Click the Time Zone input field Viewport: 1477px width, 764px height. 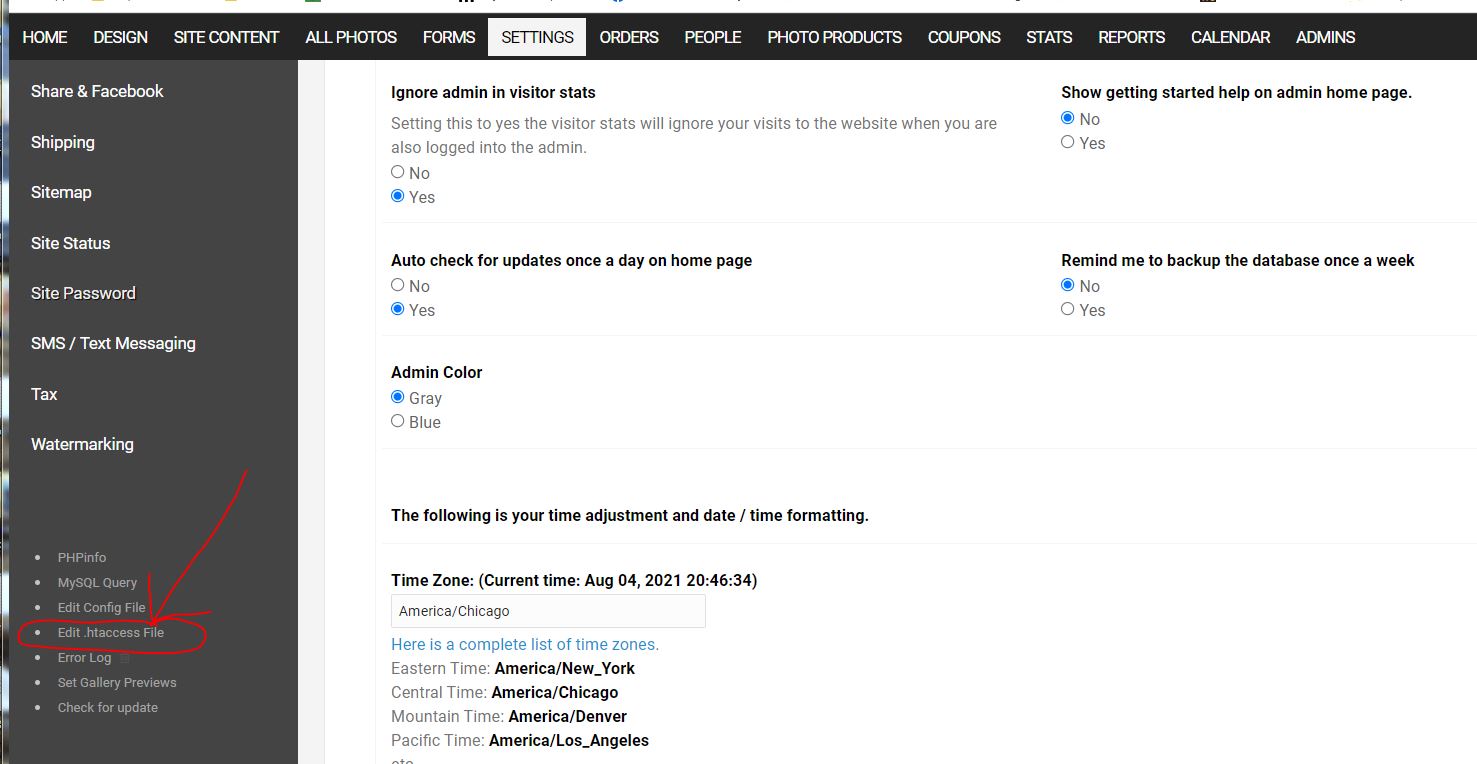tap(548, 611)
